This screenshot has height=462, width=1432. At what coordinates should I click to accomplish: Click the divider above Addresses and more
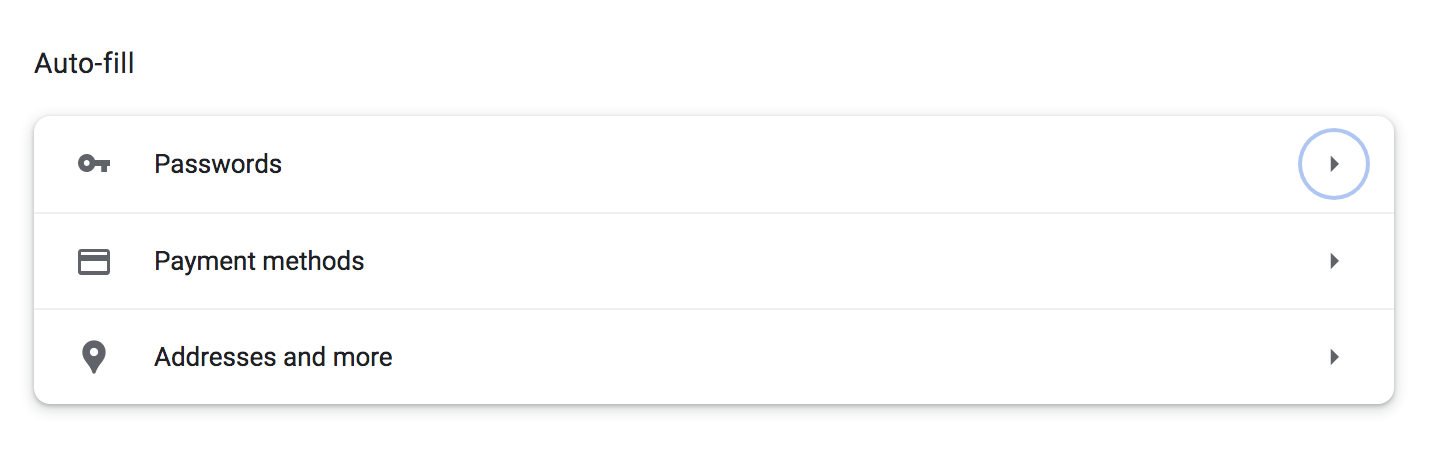point(714,308)
